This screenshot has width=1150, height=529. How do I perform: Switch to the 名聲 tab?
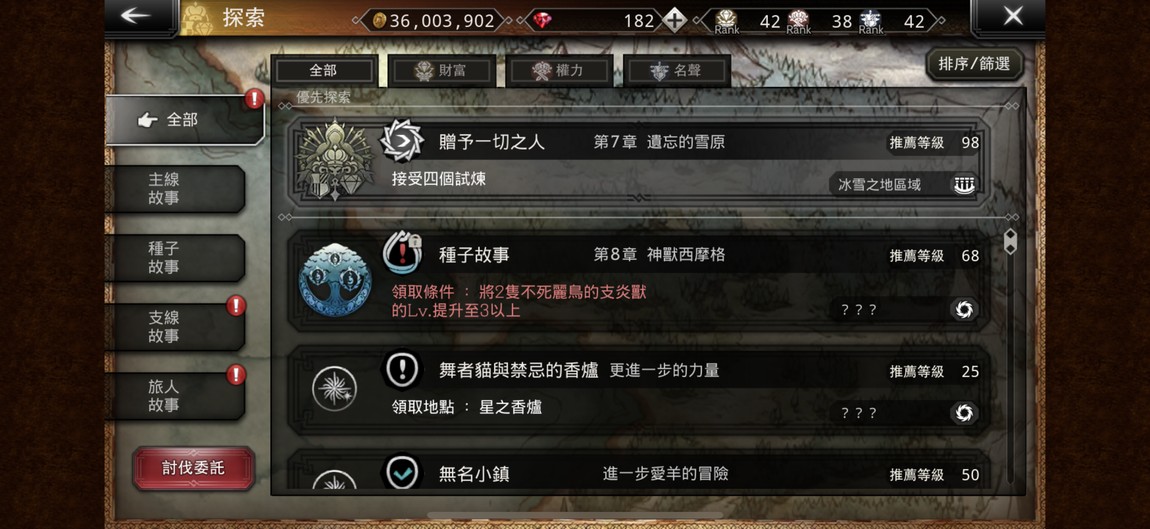pos(677,70)
